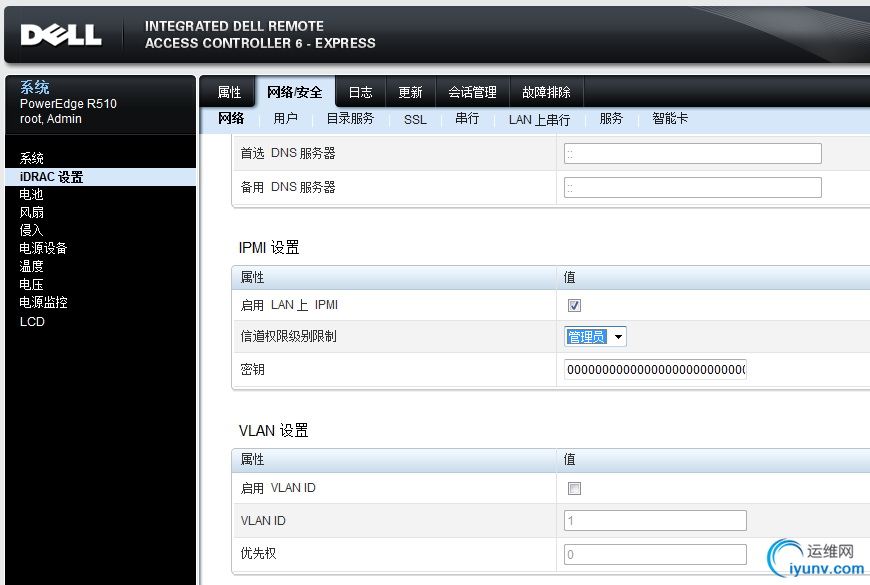Open the 信道权限级别限制 dropdown
The height and width of the screenshot is (585, 870).
[595, 337]
